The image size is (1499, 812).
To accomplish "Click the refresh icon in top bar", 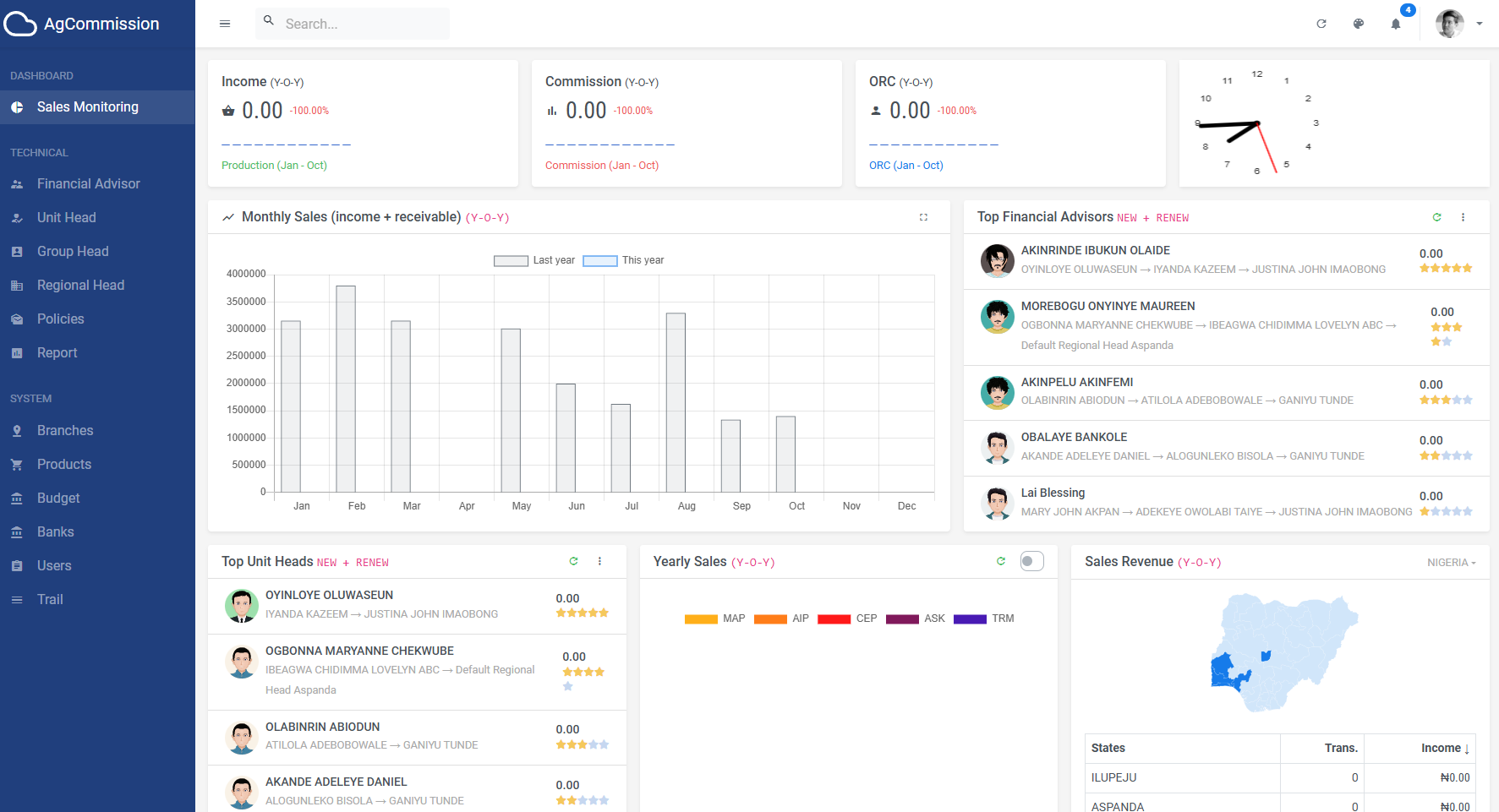I will point(1321,24).
